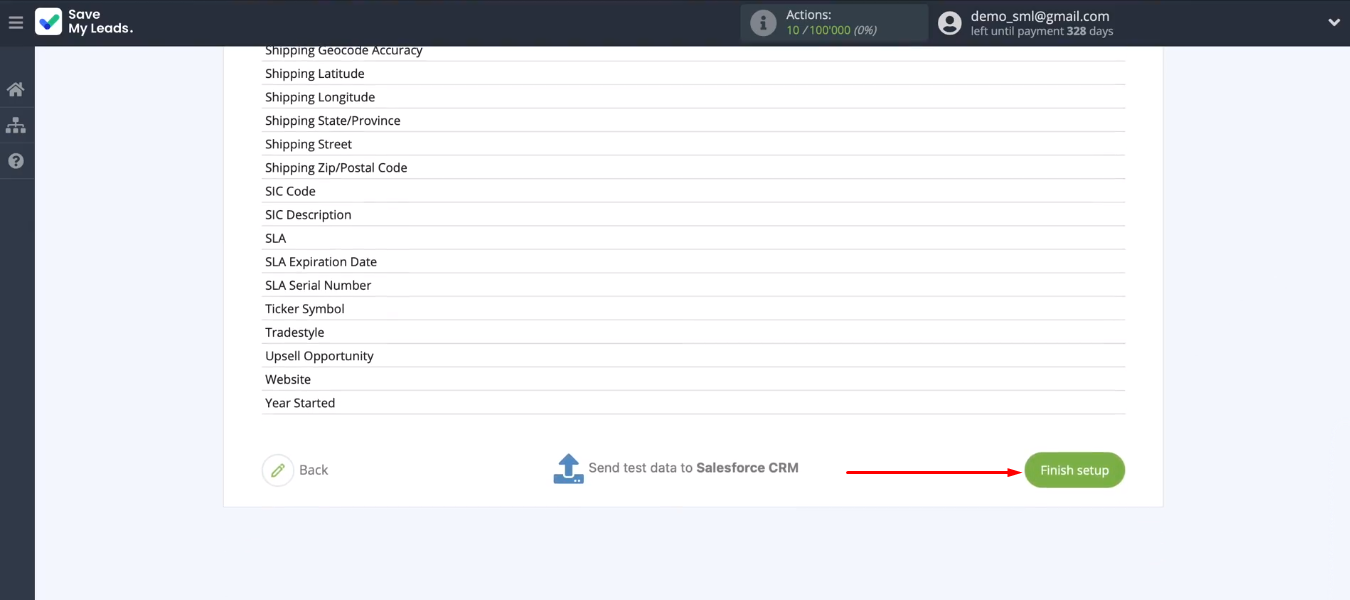Screen dimensions: 1350x600
Task: Select the Upsell Opportunity field
Action: point(693,356)
